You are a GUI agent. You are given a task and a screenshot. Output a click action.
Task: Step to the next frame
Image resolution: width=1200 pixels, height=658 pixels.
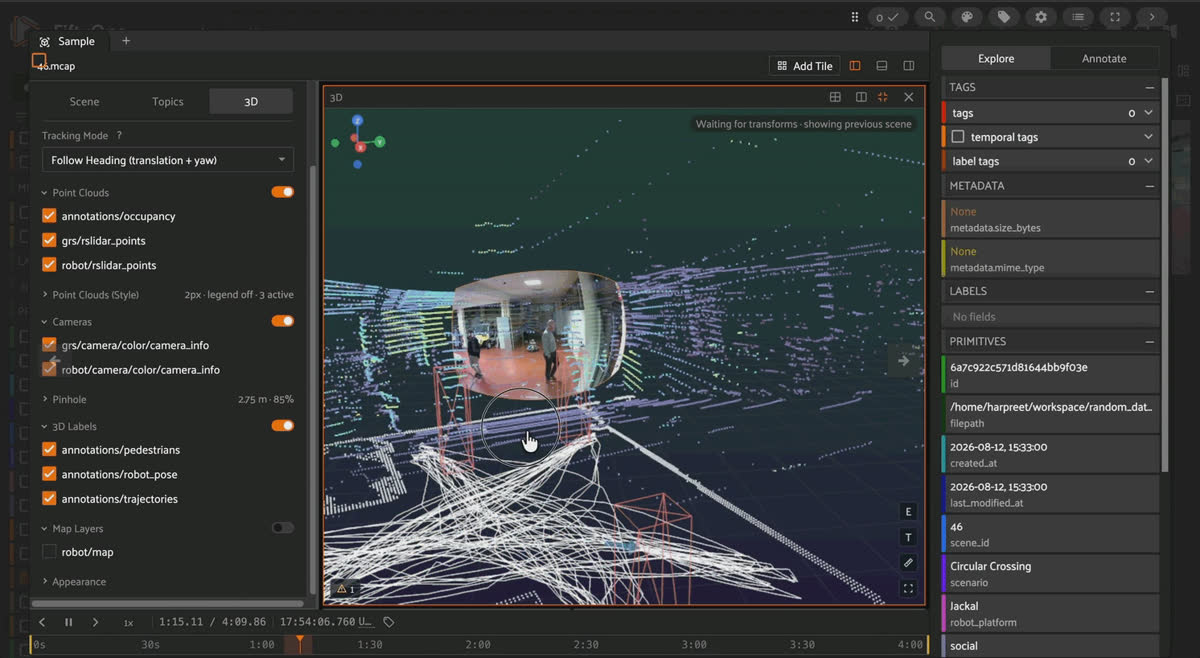click(x=95, y=622)
